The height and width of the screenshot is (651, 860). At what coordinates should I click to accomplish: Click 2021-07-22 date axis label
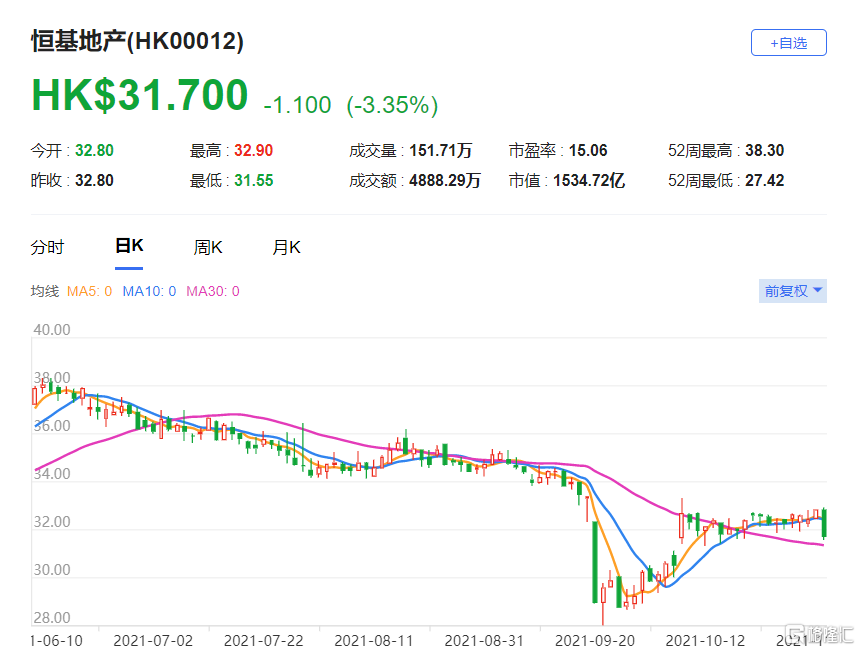[x=264, y=641]
